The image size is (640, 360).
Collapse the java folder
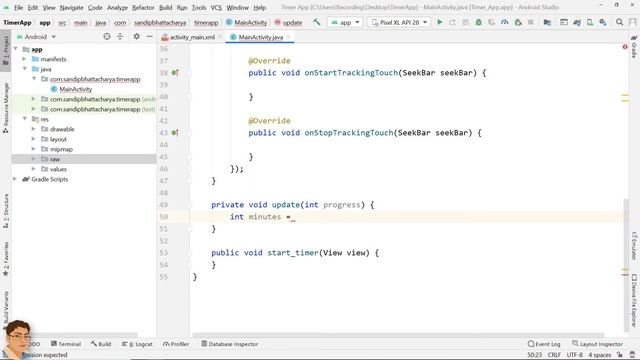pyautogui.click(x=24, y=69)
